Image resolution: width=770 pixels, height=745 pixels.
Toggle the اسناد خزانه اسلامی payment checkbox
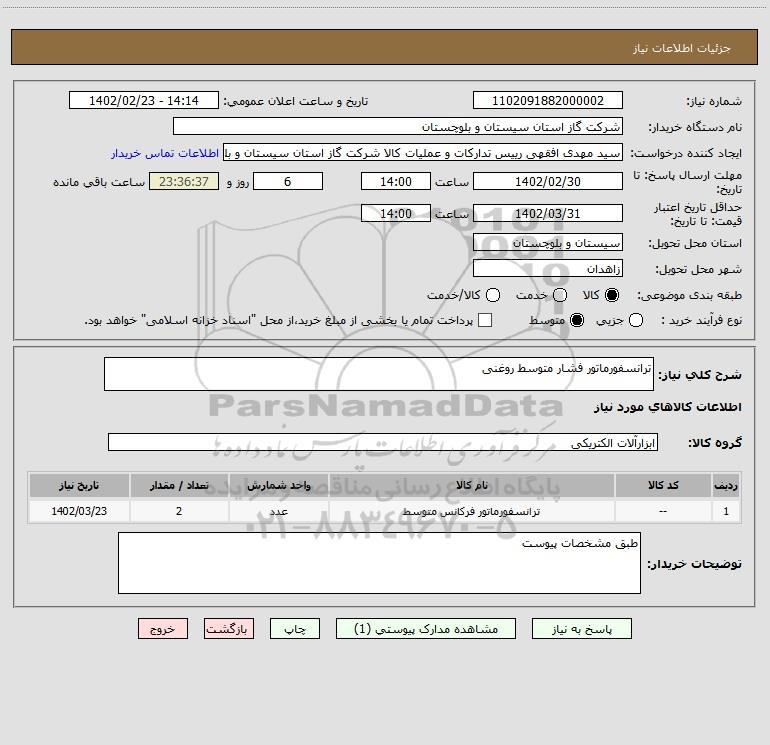tap(485, 320)
